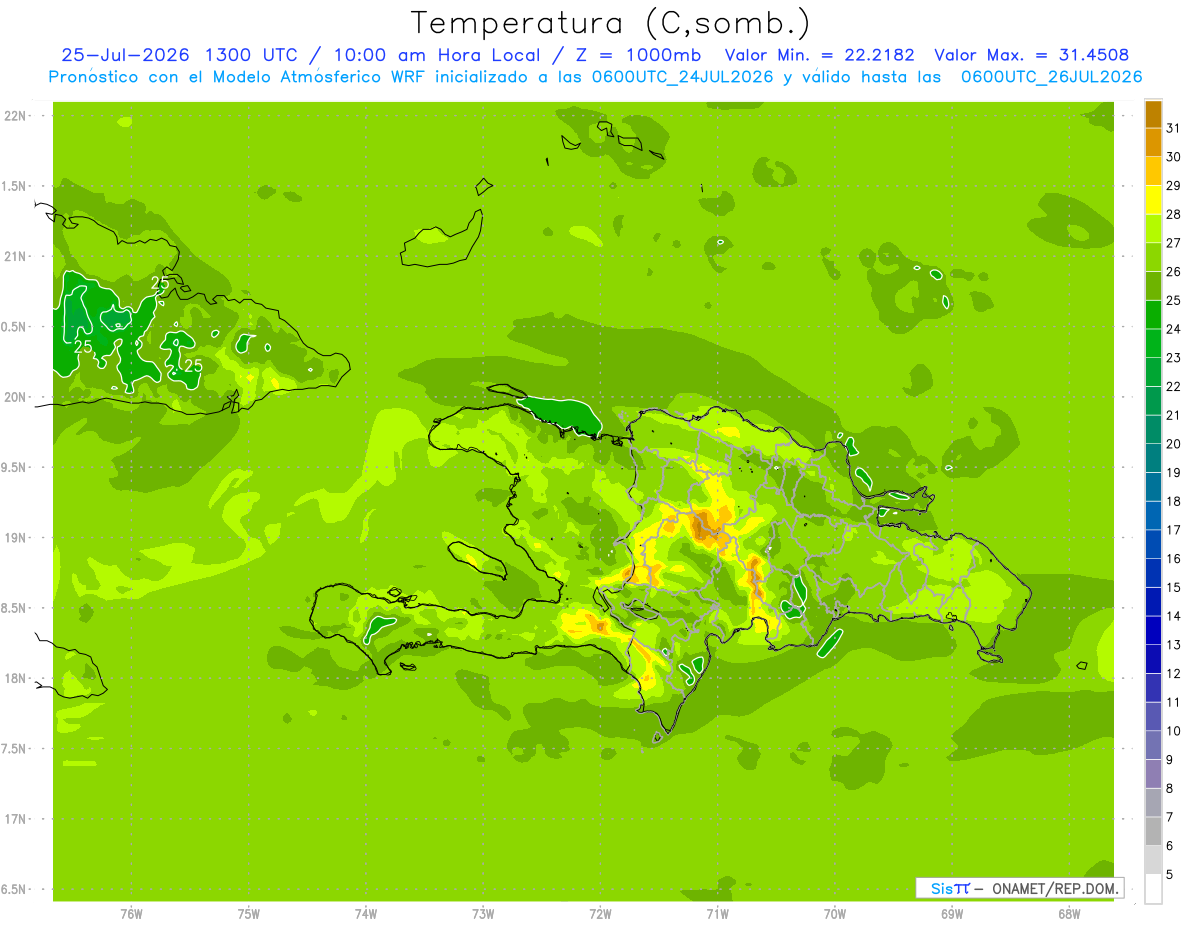Select the lime legend swatch between 27 and 28
This screenshot has width=1200, height=927.
click(1153, 229)
